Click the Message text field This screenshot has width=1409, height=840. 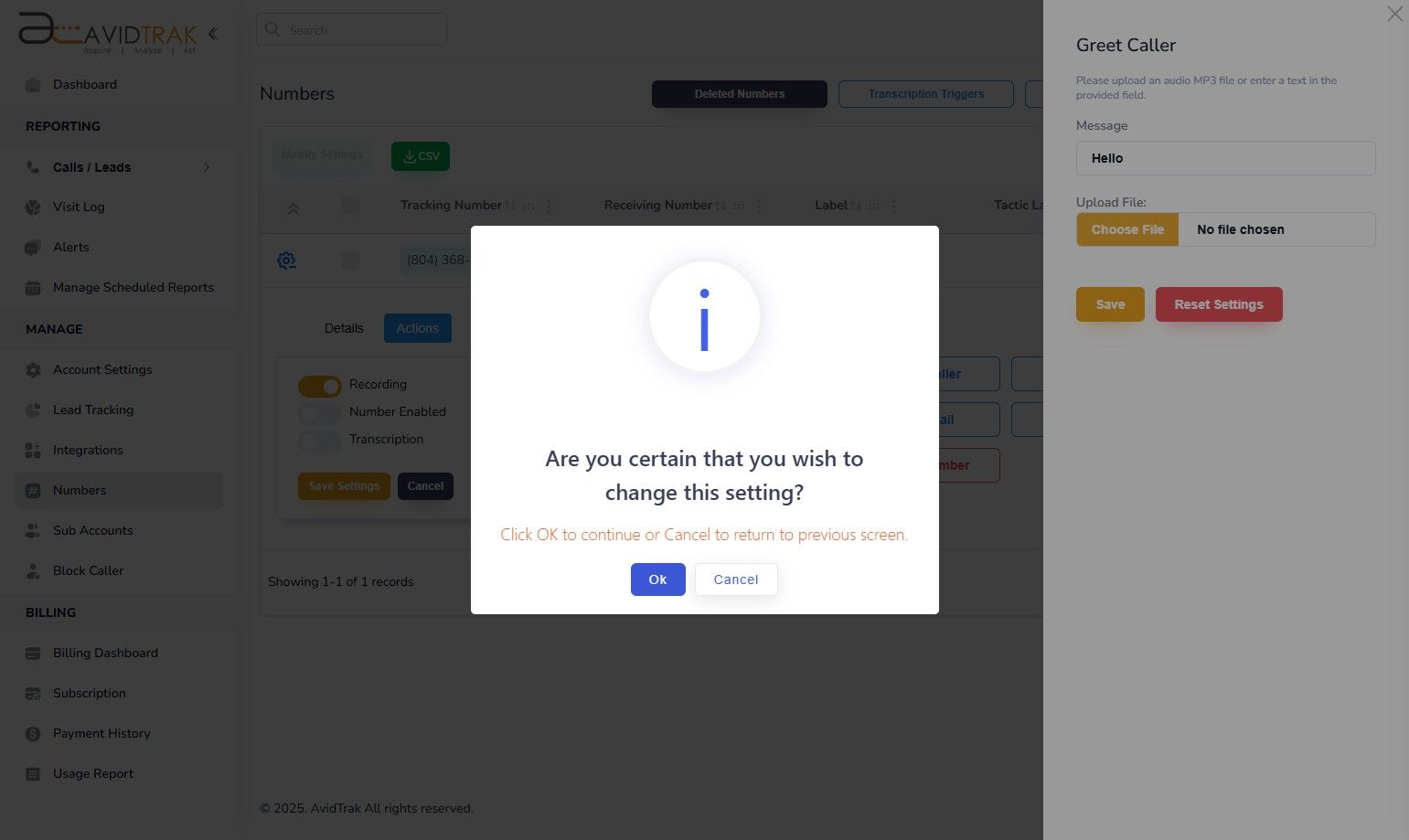(1225, 158)
